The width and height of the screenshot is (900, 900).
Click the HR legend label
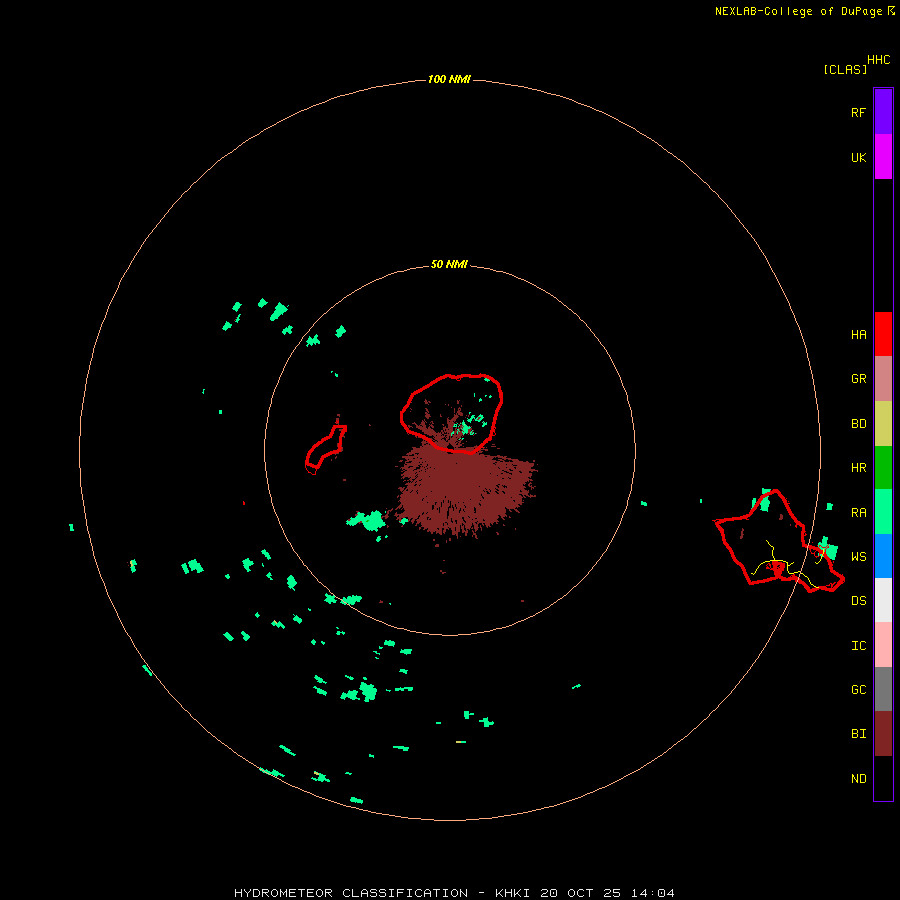click(x=859, y=468)
